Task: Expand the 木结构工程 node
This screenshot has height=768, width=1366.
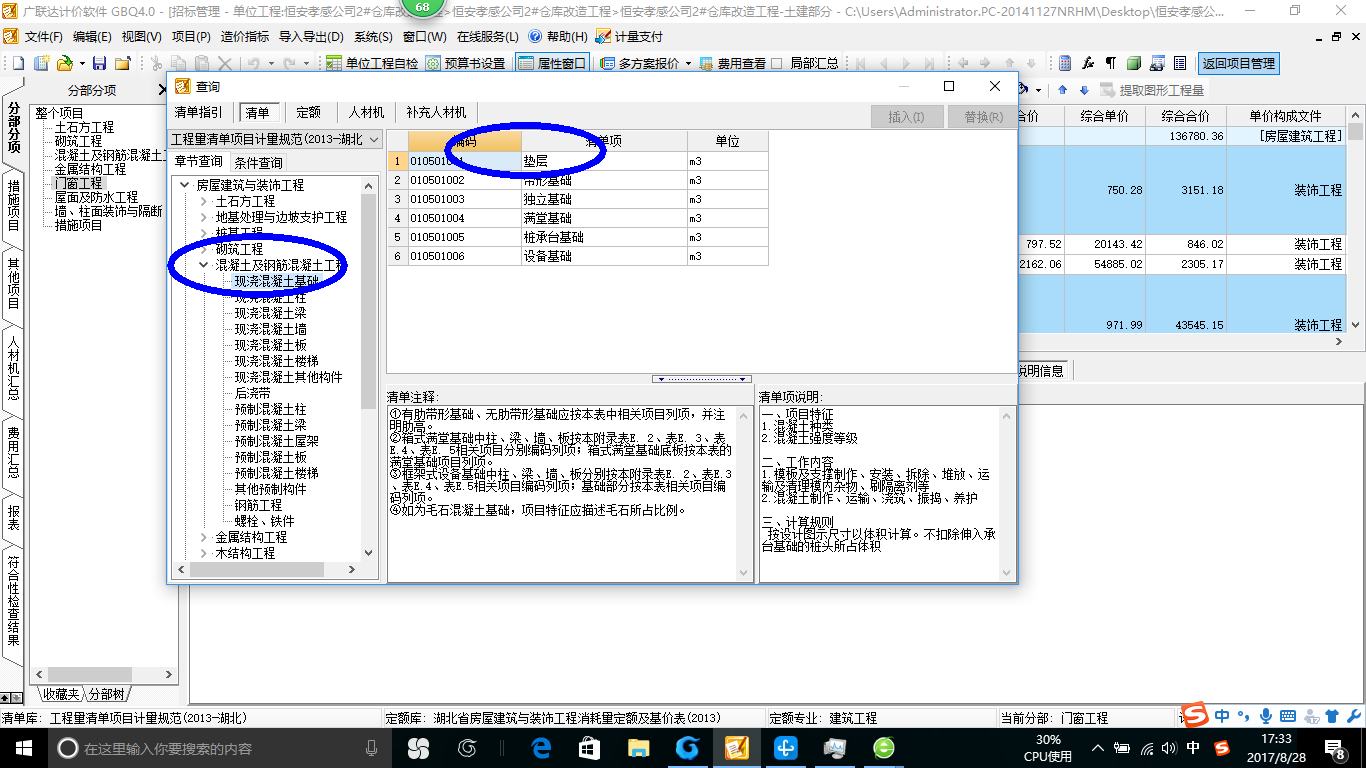Action: [x=204, y=553]
